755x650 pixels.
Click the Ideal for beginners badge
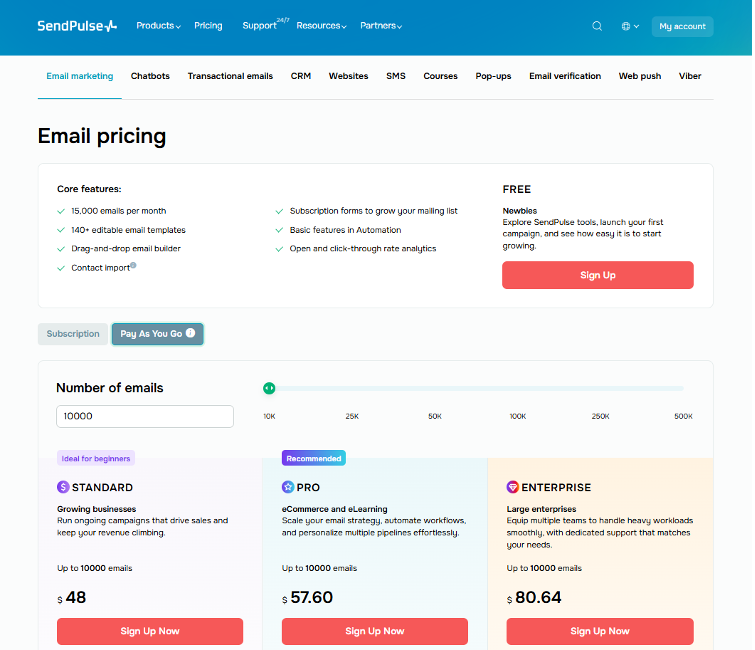pyautogui.click(x=96, y=458)
